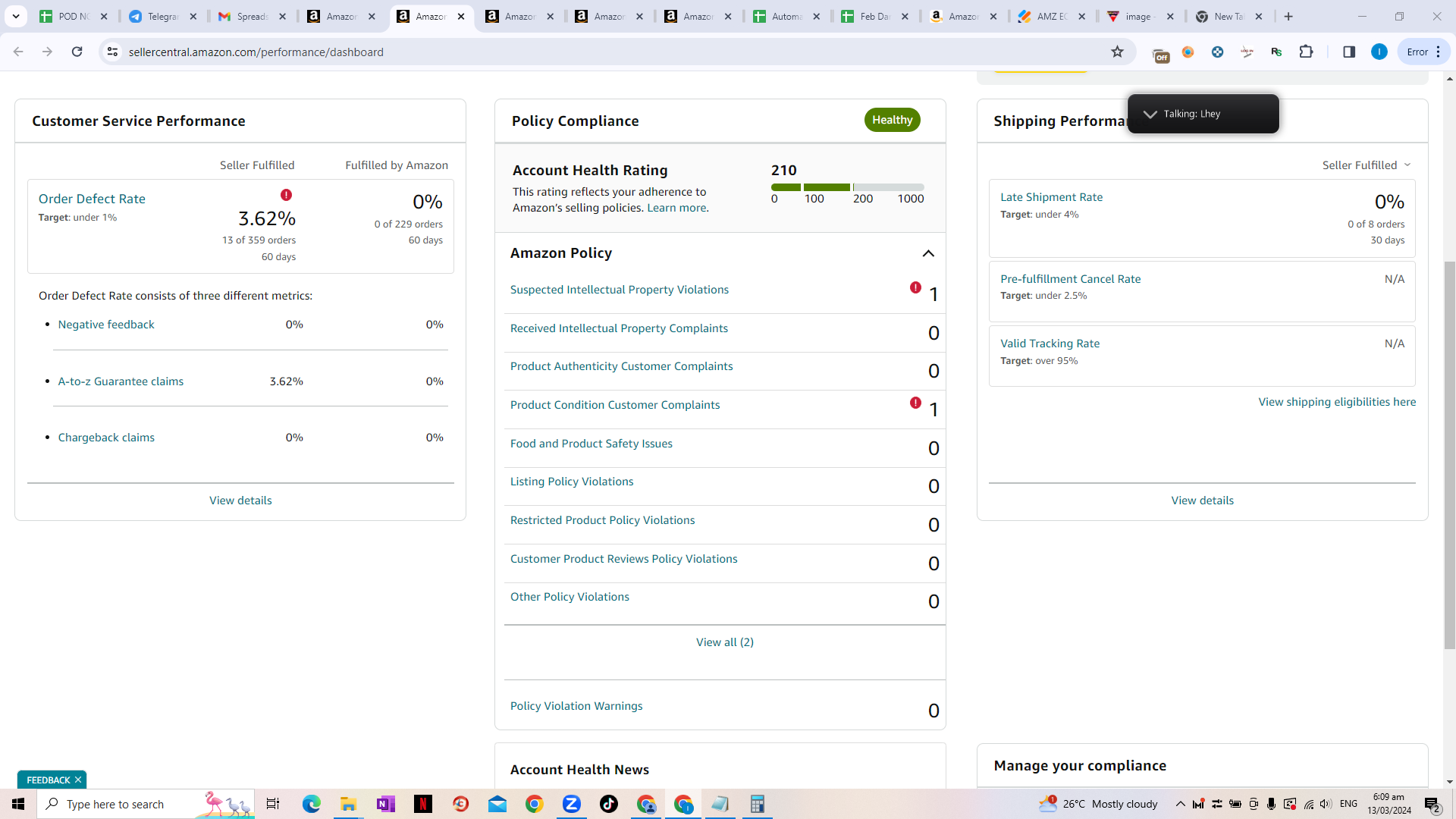The image size is (1456, 819).
Task: Click the extension icon with Off badge
Action: pos(1160,55)
